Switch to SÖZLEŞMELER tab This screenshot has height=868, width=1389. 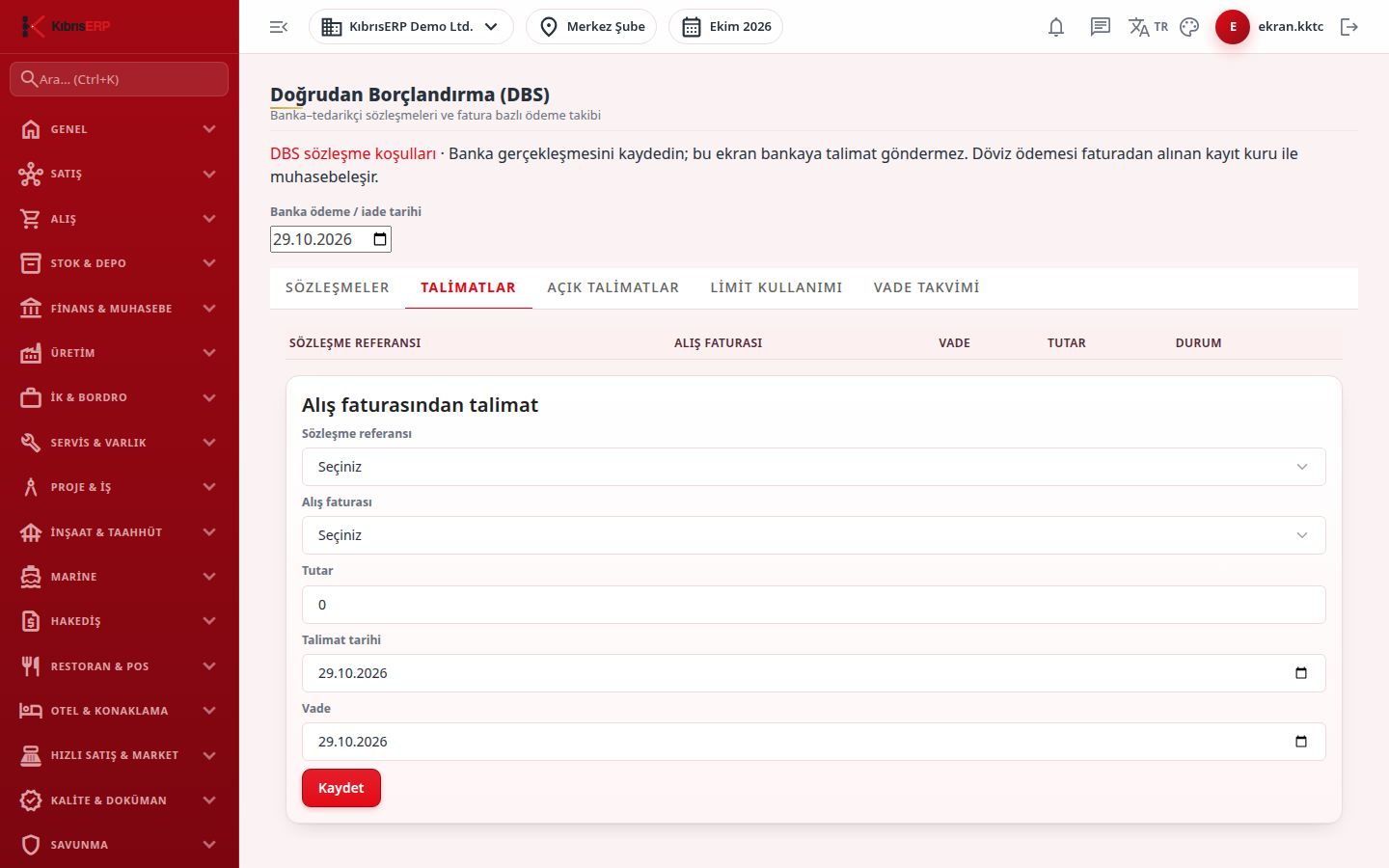[x=338, y=287]
